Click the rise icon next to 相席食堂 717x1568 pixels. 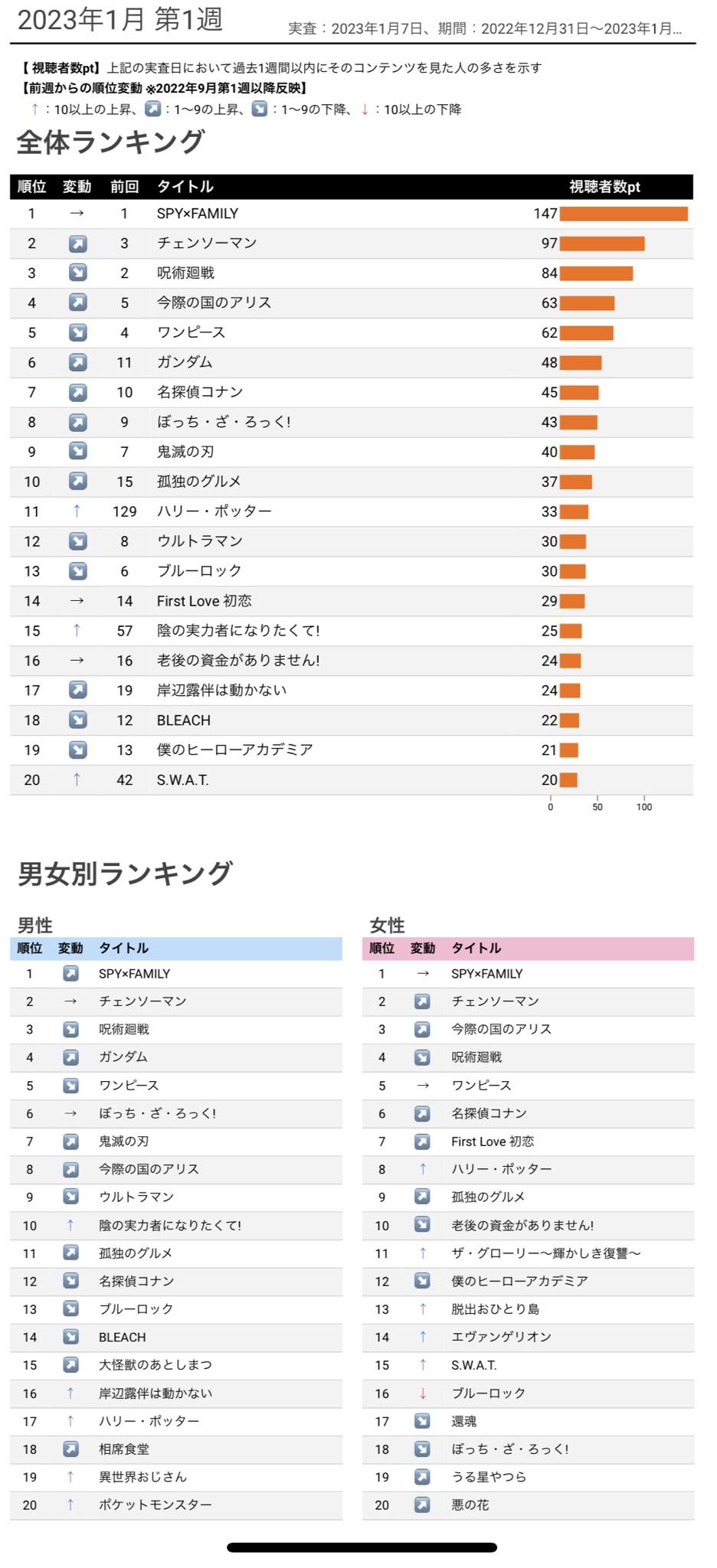pos(70,1449)
